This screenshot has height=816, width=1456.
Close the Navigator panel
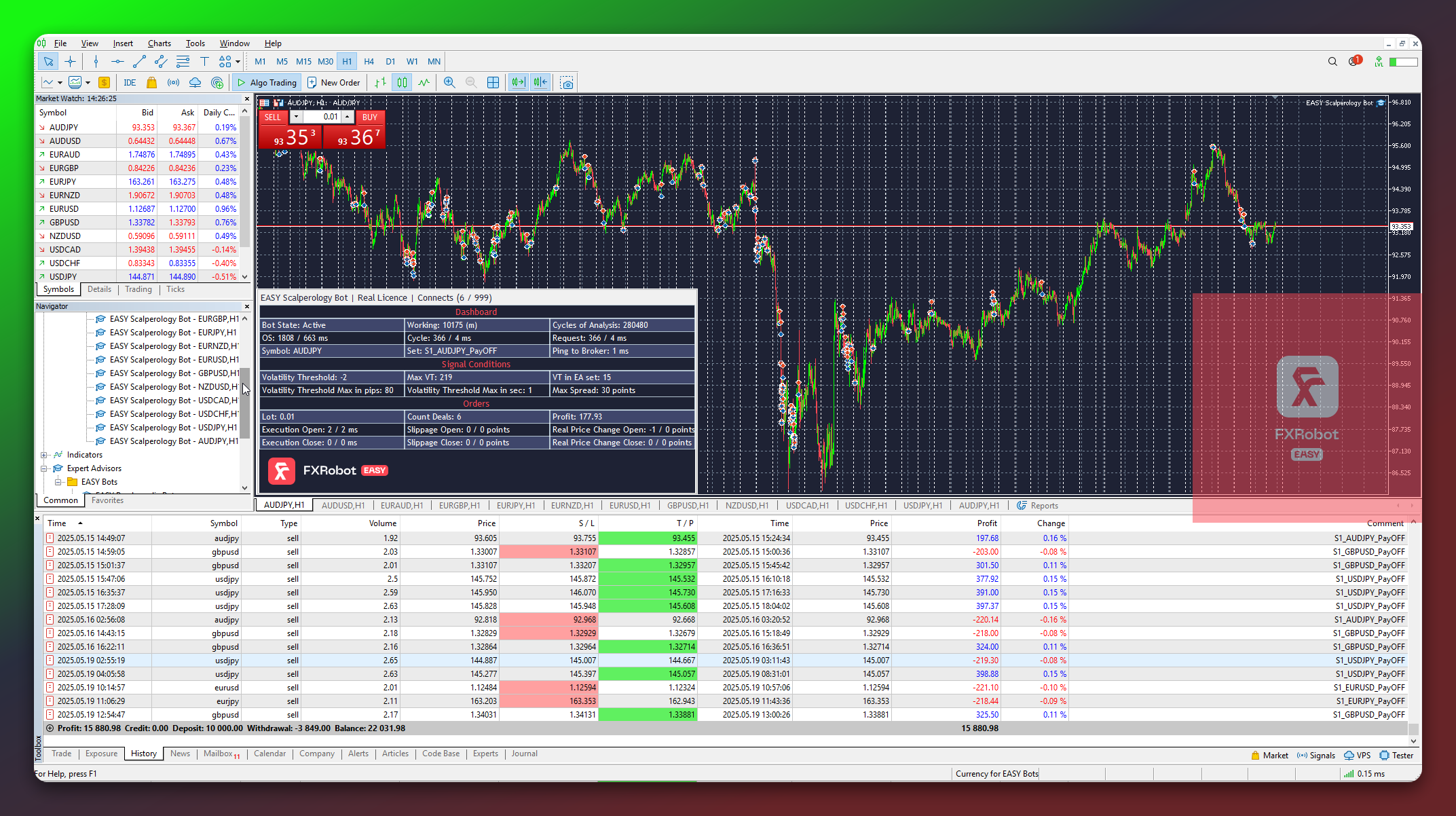pos(247,306)
